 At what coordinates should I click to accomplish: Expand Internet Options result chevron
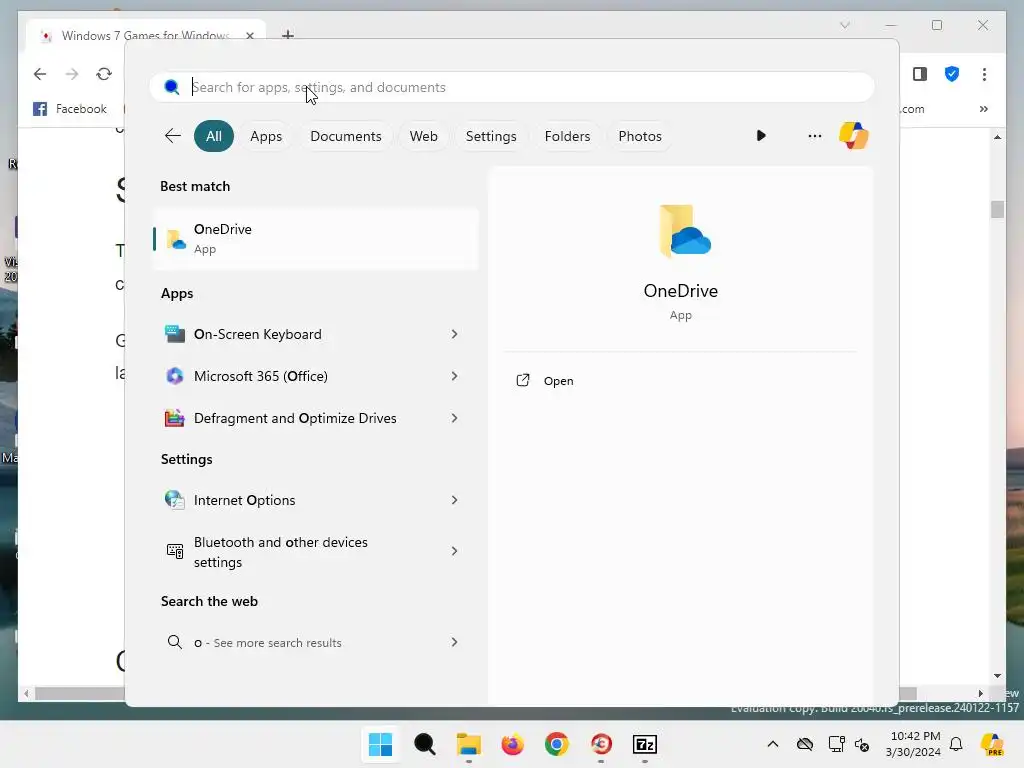[x=455, y=500]
